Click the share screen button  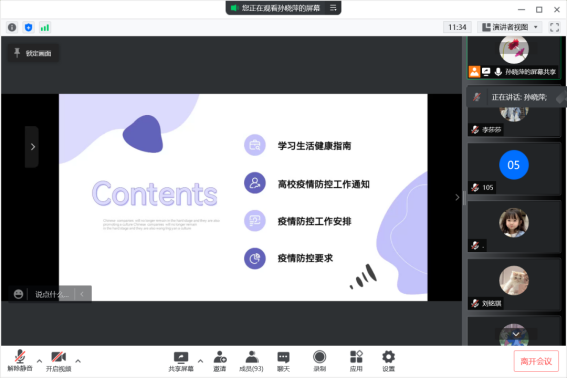click(181, 361)
